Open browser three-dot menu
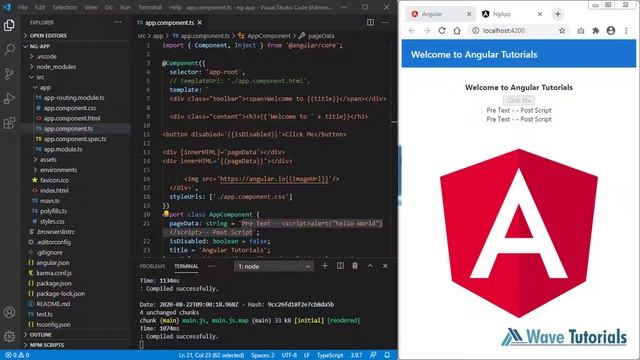This screenshot has height=360, width=640. point(626,31)
